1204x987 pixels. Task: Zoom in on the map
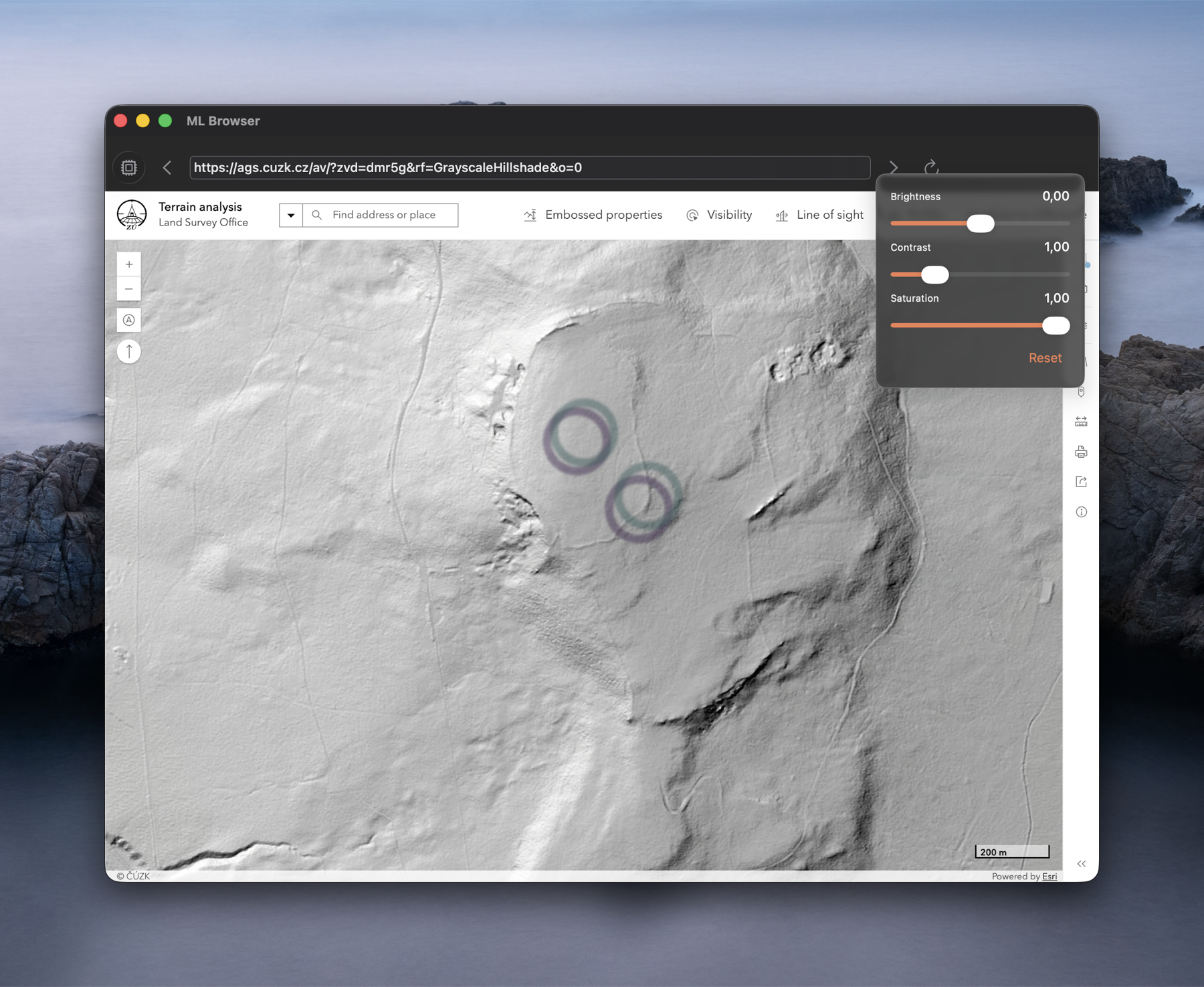tap(129, 264)
